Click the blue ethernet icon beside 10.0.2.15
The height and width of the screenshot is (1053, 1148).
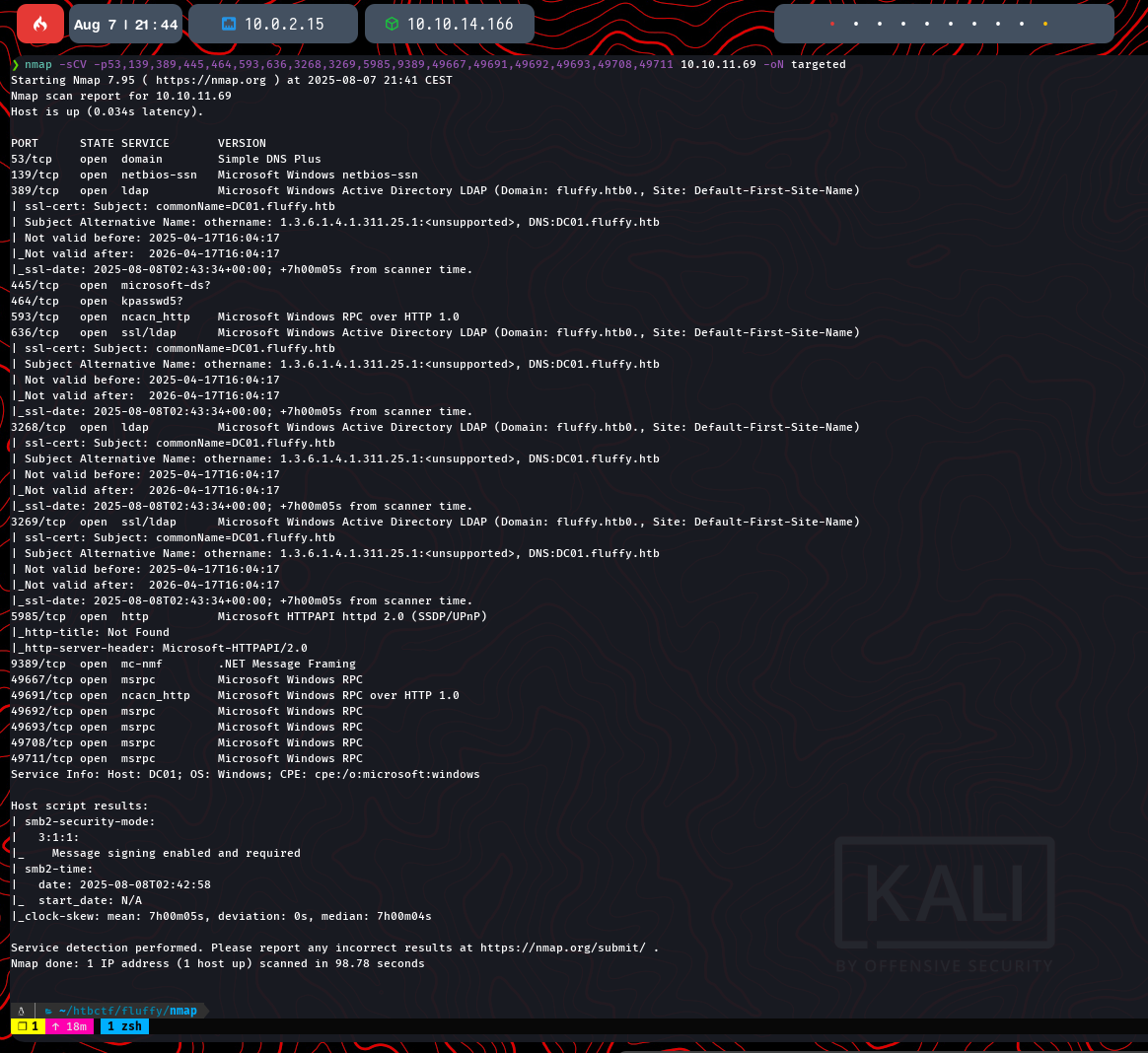229,24
